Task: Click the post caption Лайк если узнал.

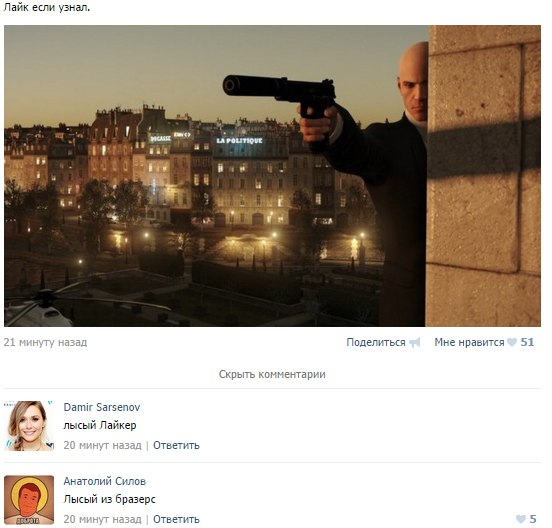Action: click(x=47, y=7)
